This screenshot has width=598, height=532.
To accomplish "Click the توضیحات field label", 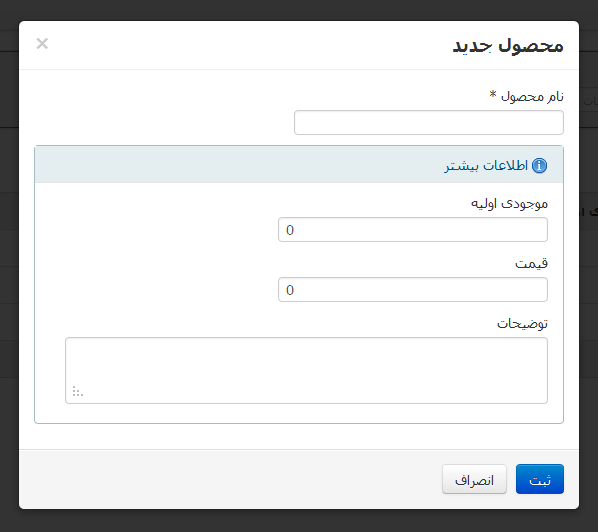I will coord(522,323).
